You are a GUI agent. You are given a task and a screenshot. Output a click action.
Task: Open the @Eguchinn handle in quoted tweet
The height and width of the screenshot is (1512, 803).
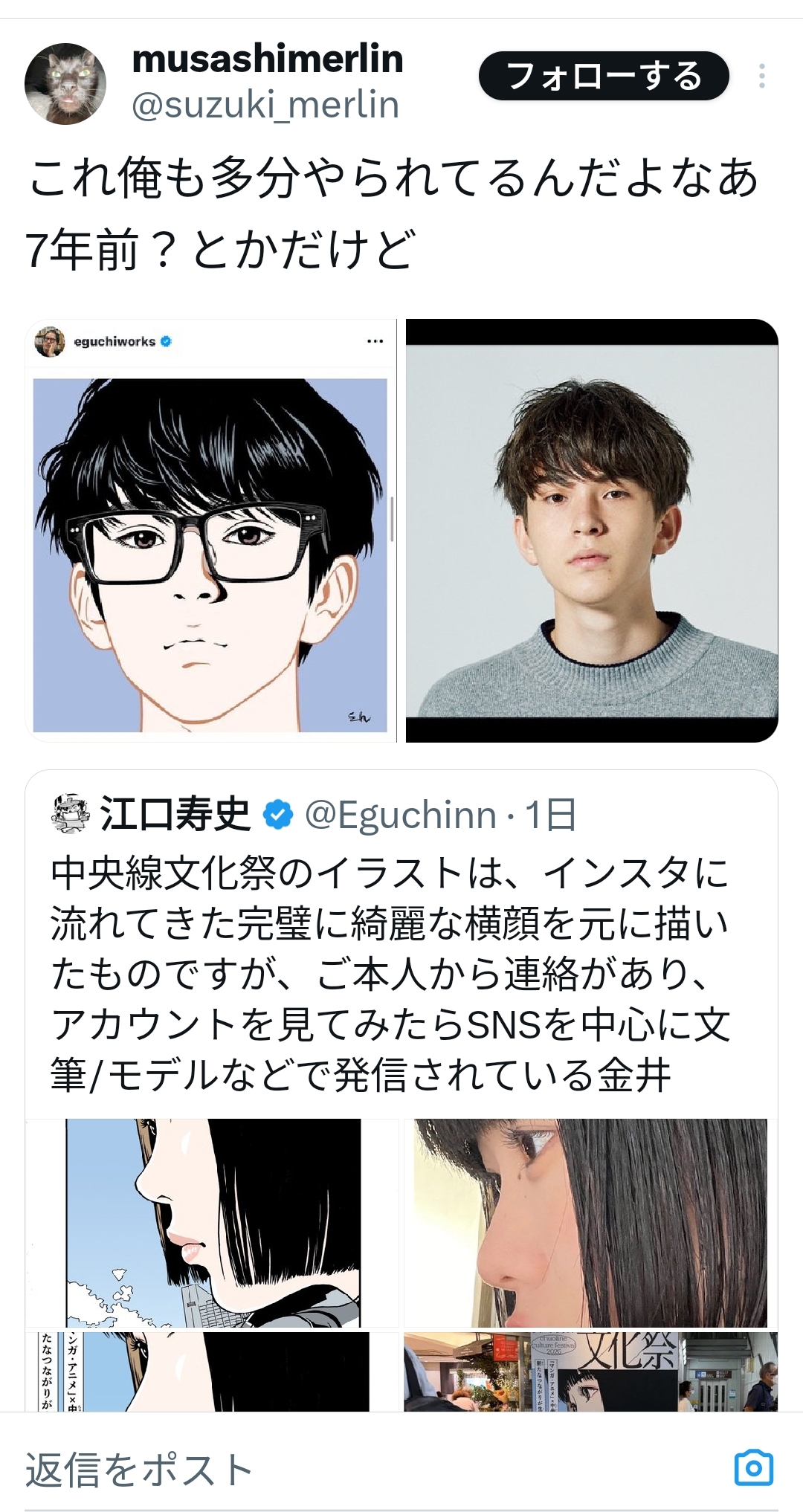point(401,815)
